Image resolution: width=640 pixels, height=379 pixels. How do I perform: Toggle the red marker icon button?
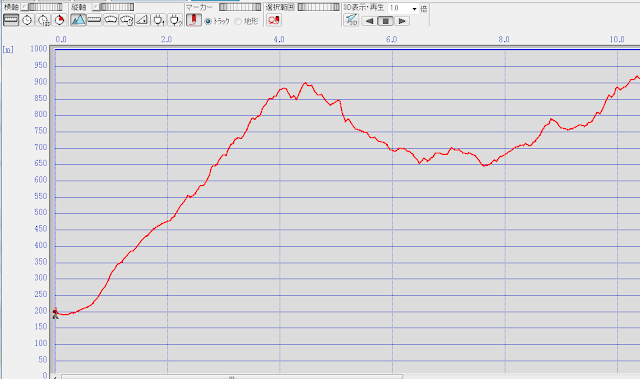[194, 20]
